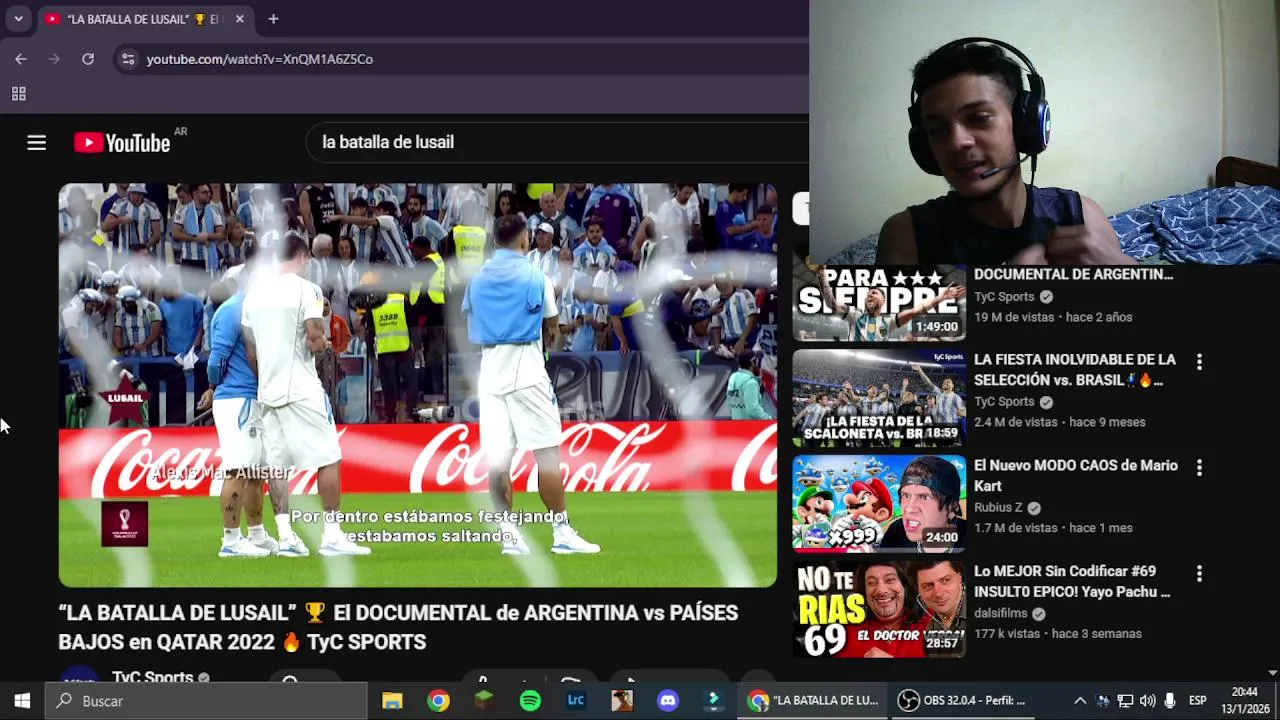The image size is (1280, 720).
Task: Expand the tab search dropdown arrow
Action: (x=18, y=19)
